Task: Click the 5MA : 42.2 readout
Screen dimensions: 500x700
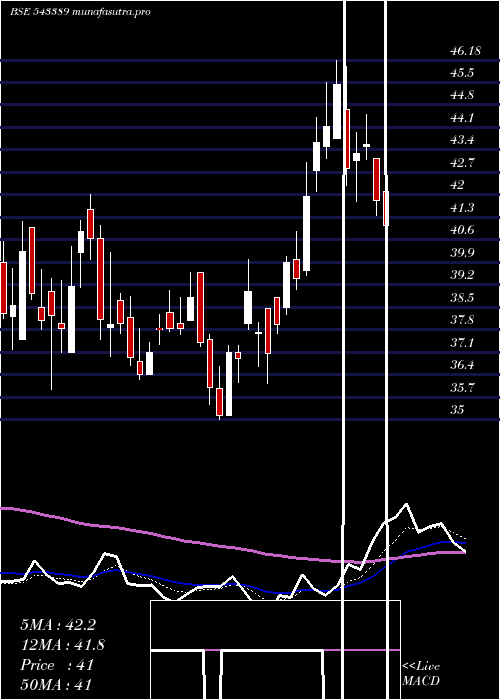Action: 58,625
